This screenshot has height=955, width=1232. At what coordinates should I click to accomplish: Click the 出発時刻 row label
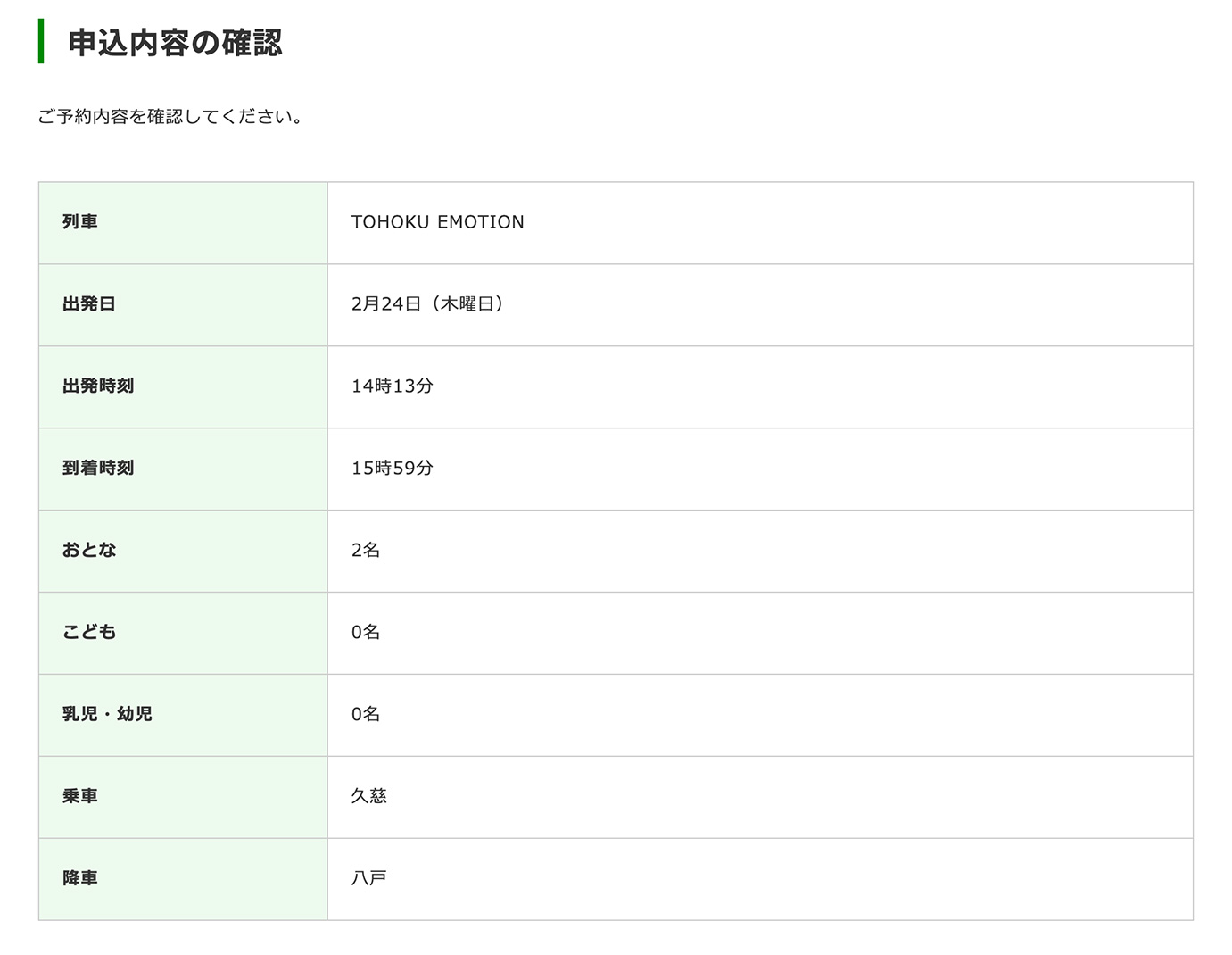coord(98,386)
